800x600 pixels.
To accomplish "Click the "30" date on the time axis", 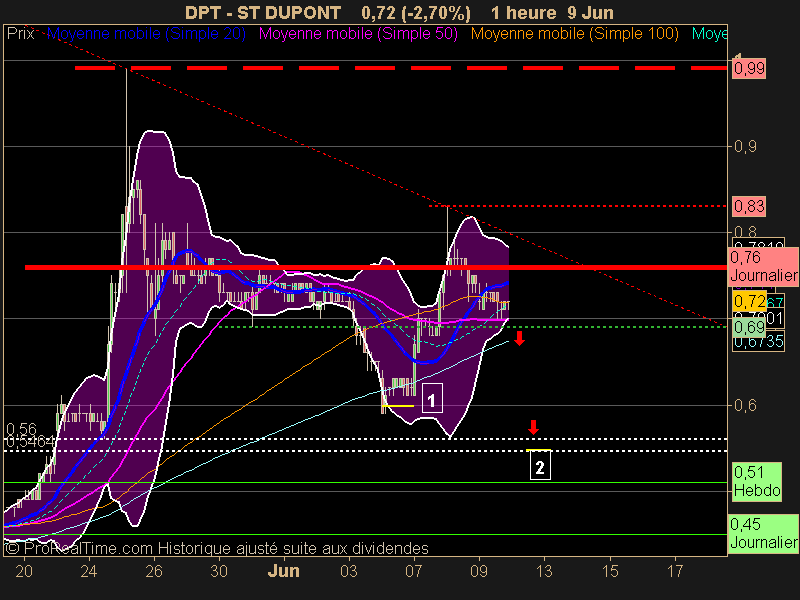I will pos(219,571).
